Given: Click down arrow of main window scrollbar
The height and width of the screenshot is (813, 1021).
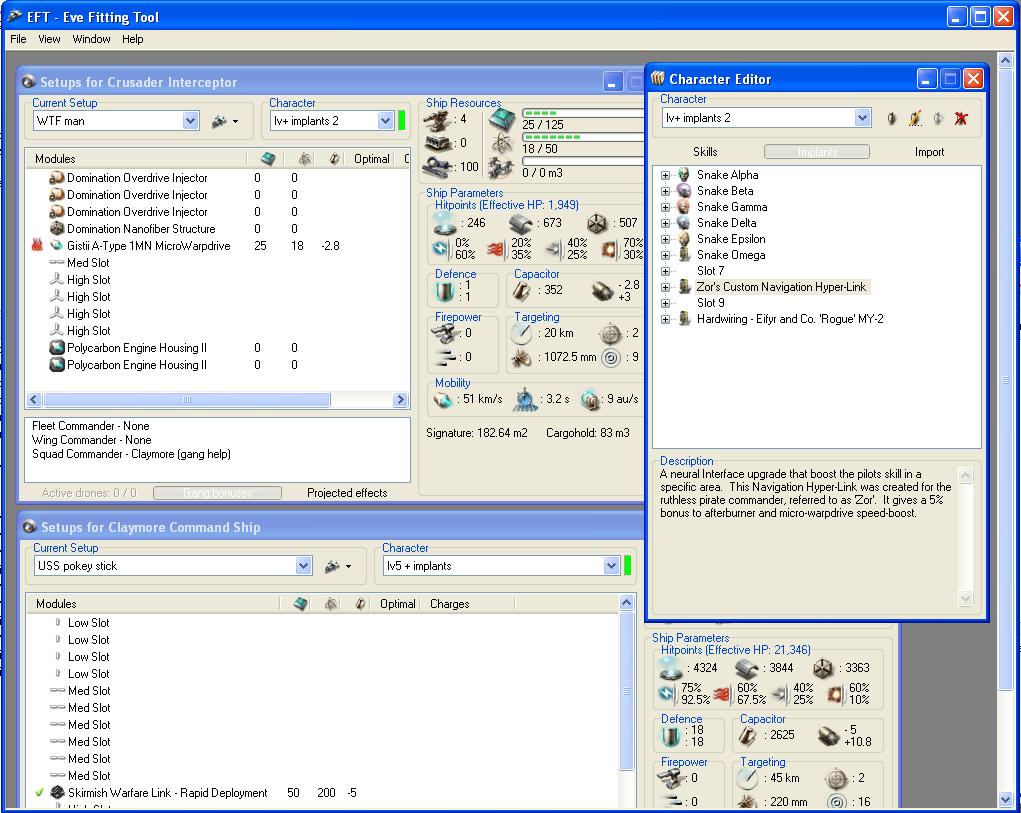Looking at the screenshot, I should pyautogui.click(x=1005, y=799).
